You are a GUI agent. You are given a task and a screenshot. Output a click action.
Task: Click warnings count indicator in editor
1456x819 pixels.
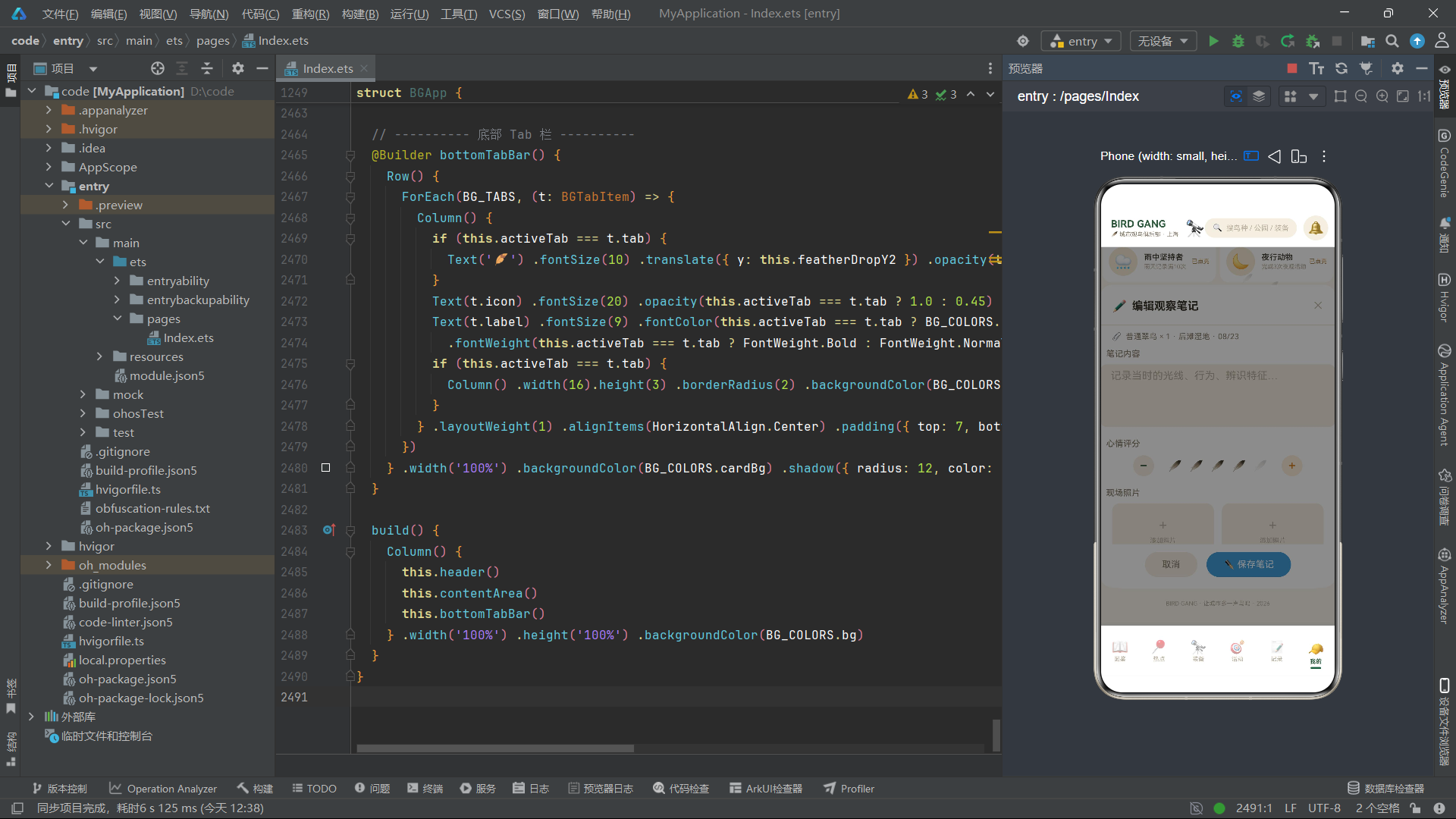click(918, 95)
